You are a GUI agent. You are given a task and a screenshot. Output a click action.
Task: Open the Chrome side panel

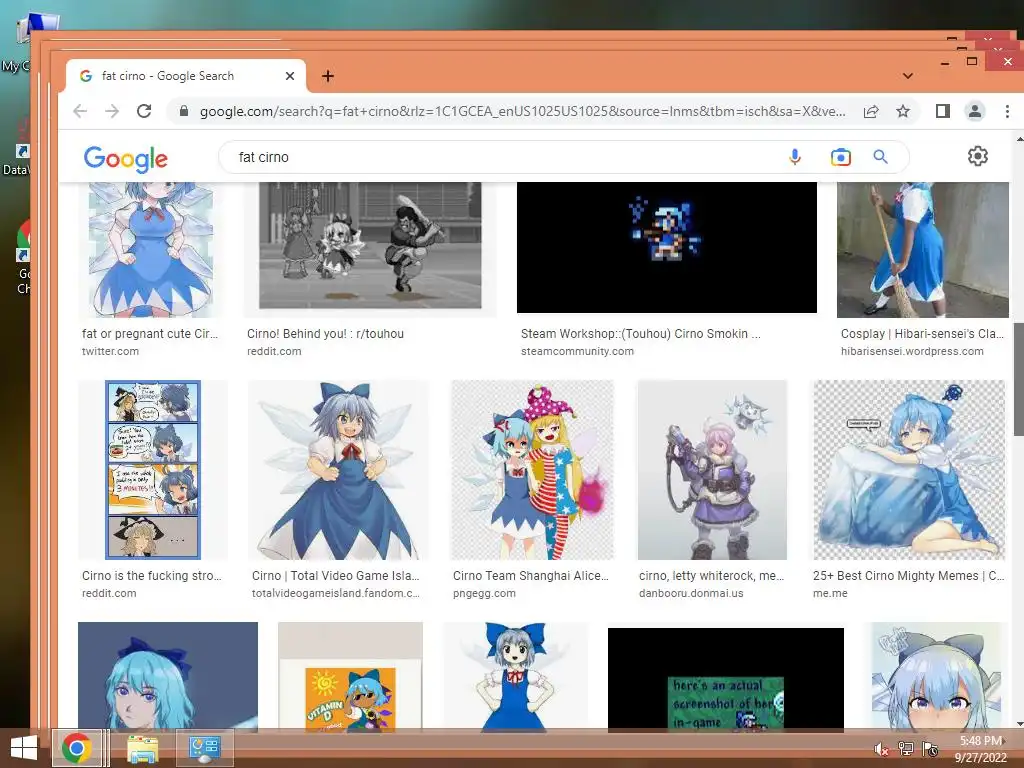pyautogui.click(x=942, y=112)
